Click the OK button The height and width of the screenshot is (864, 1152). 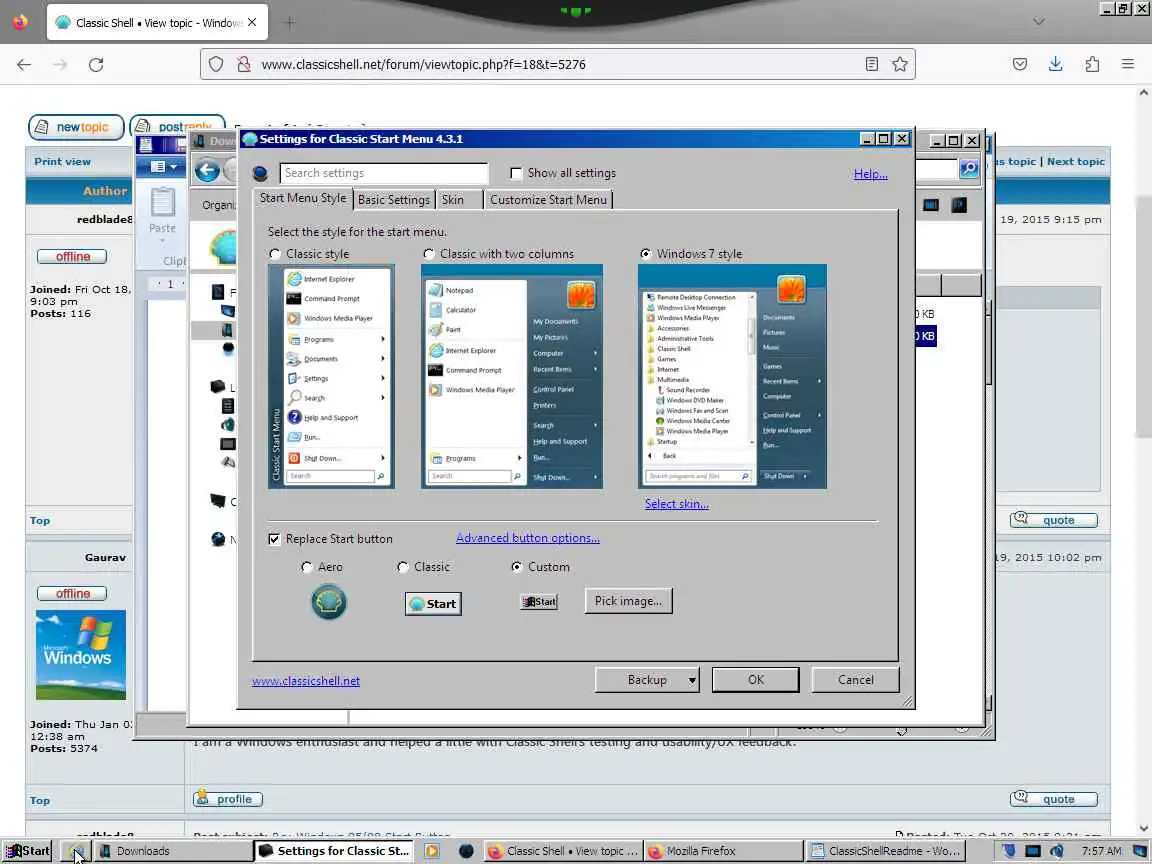(x=755, y=680)
